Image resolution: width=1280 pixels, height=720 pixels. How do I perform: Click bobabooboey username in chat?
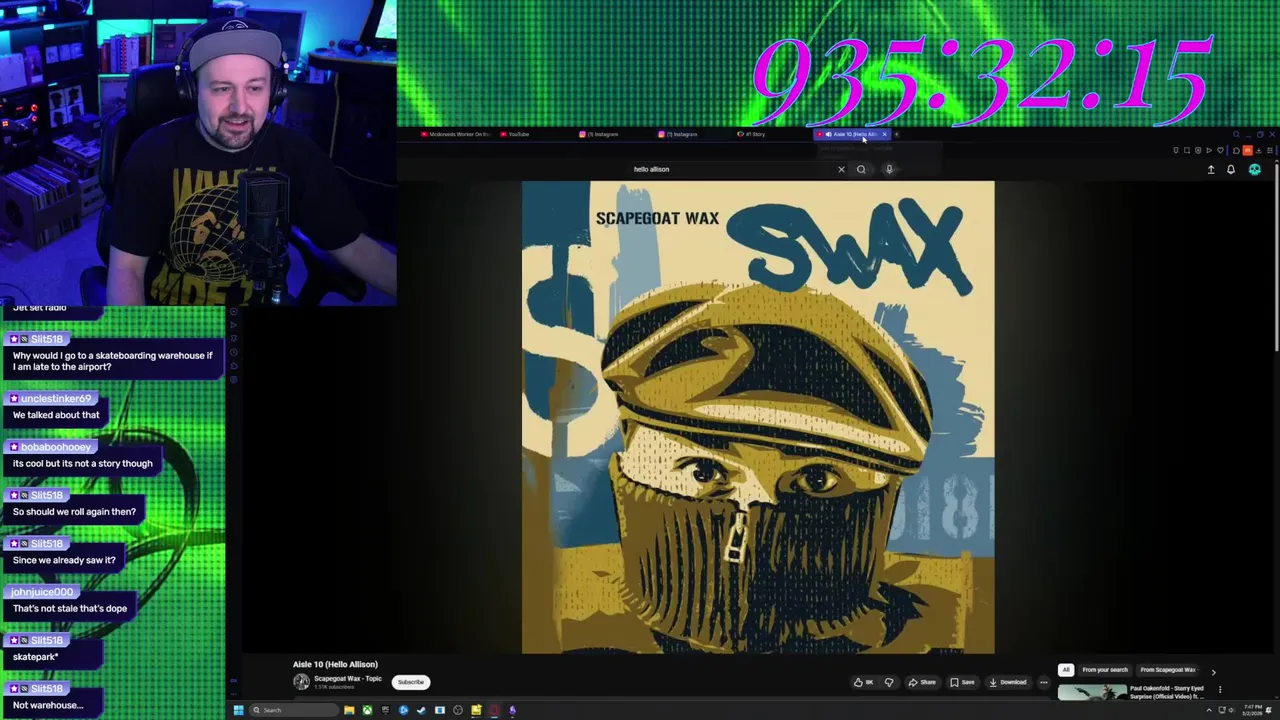[x=55, y=447]
